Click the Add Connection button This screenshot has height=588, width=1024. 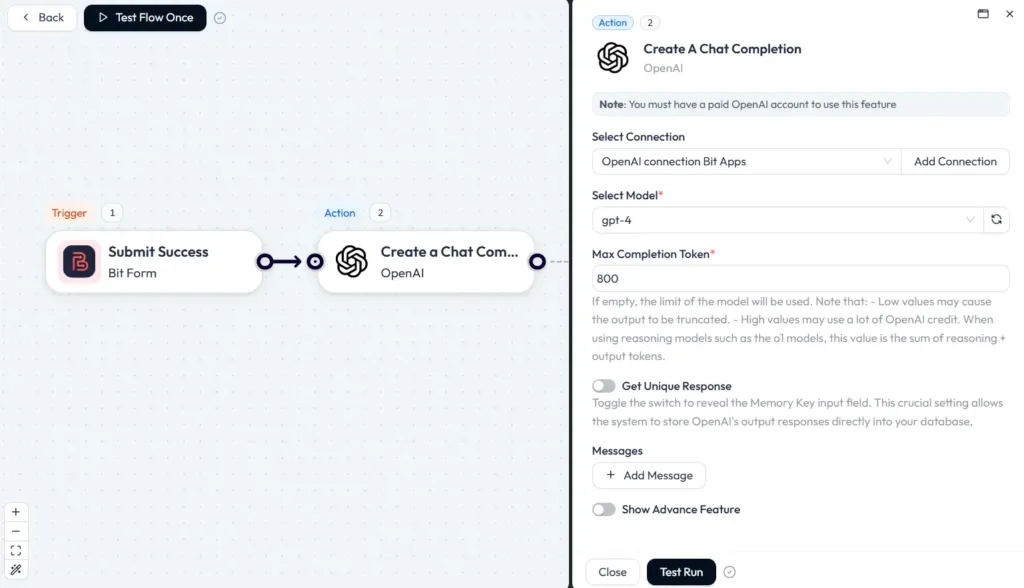coord(955,161)
